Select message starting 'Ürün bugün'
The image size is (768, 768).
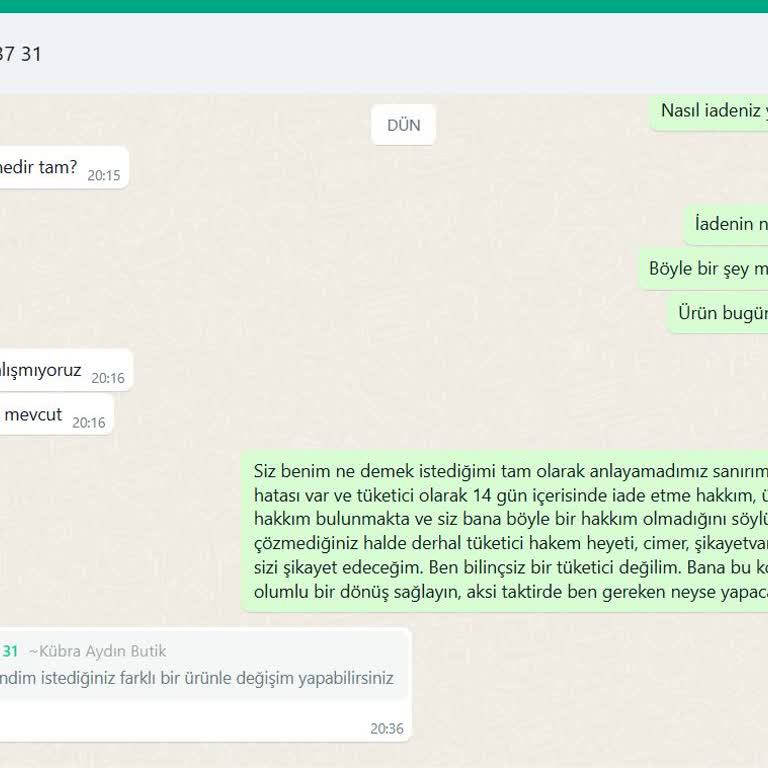click(x=718, y=313)
